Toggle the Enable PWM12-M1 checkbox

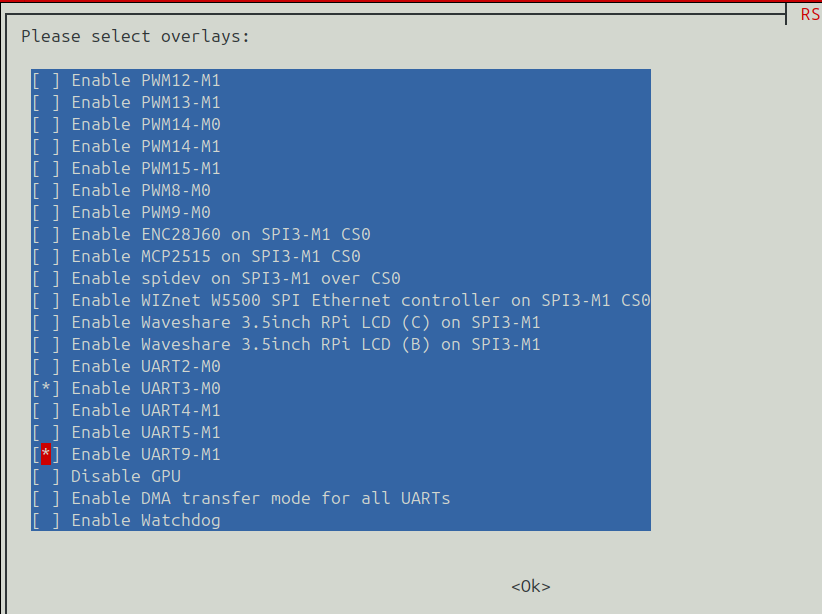tap(341, 80)
